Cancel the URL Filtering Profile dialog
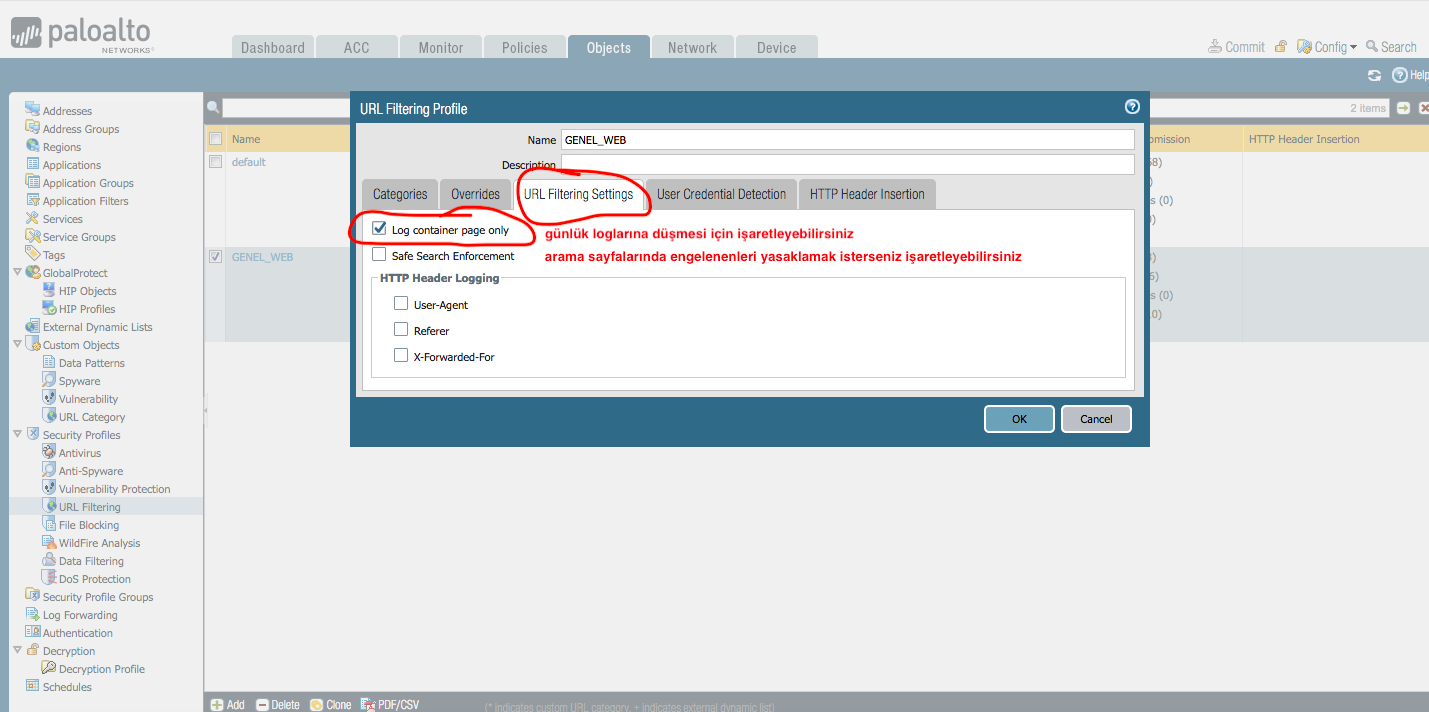 [1095, 419]
